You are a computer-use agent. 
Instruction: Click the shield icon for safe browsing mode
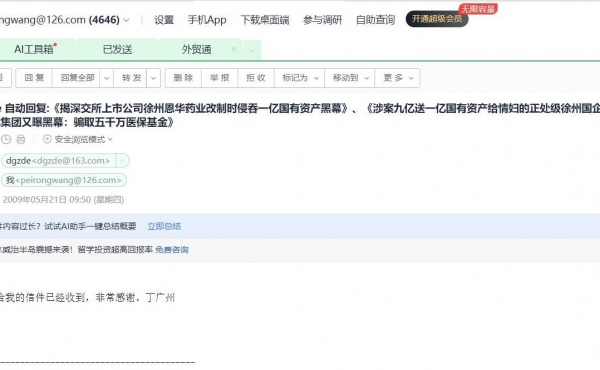tap(47, 139)
